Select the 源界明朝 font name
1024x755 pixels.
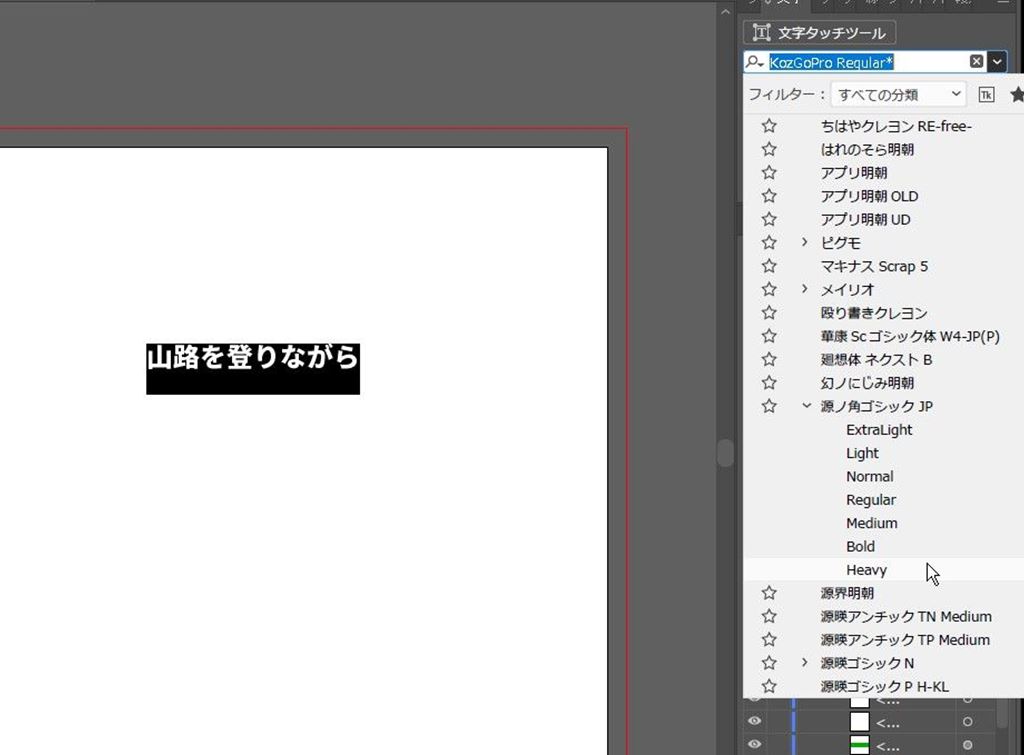(x=847, y=593)
